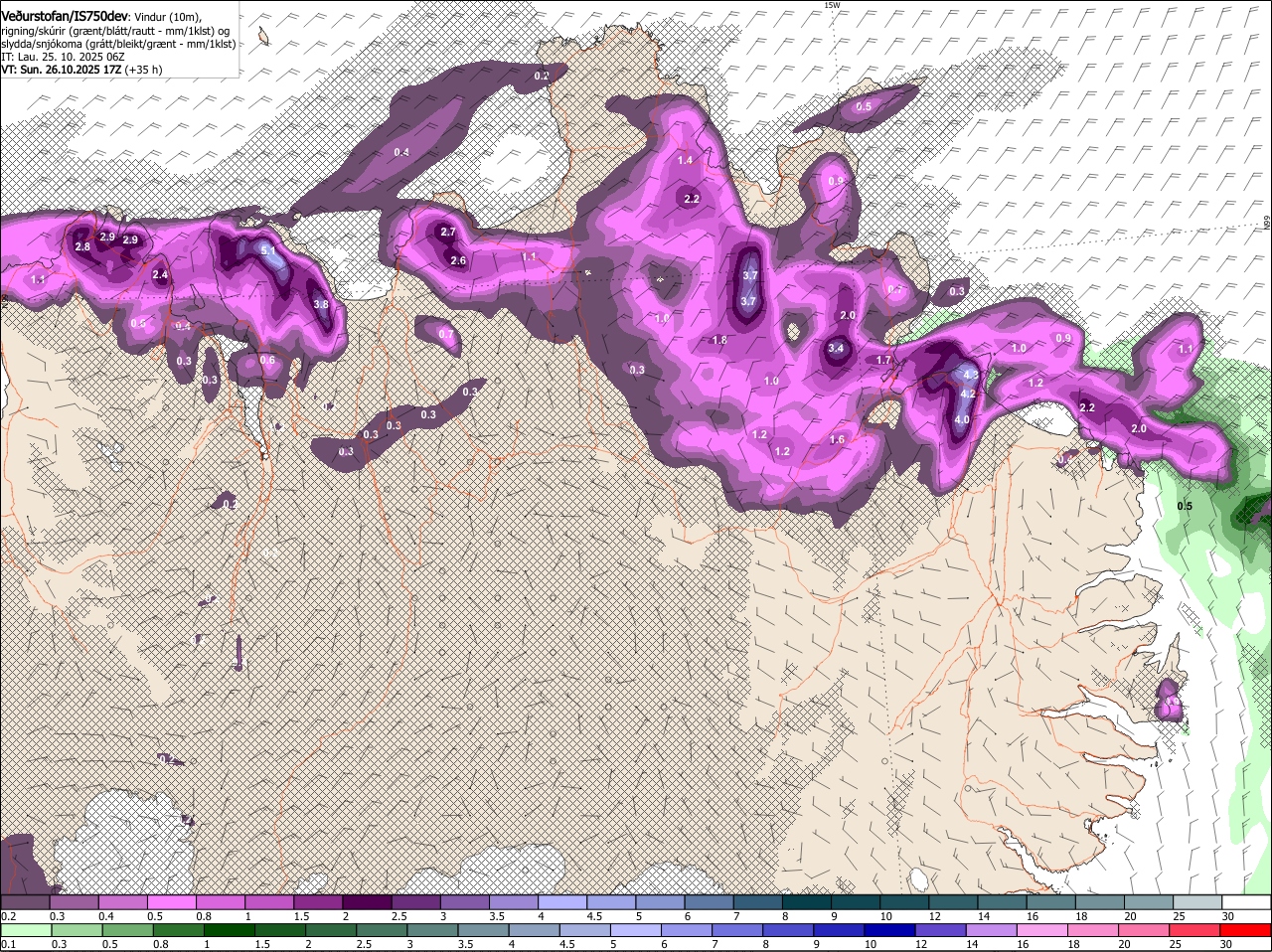Viewport: 1272px width, 952px height.
Task: Pick the bright pink swatch between 0.5 and 0.8, upper scale
Action: (x=173, y=902)
